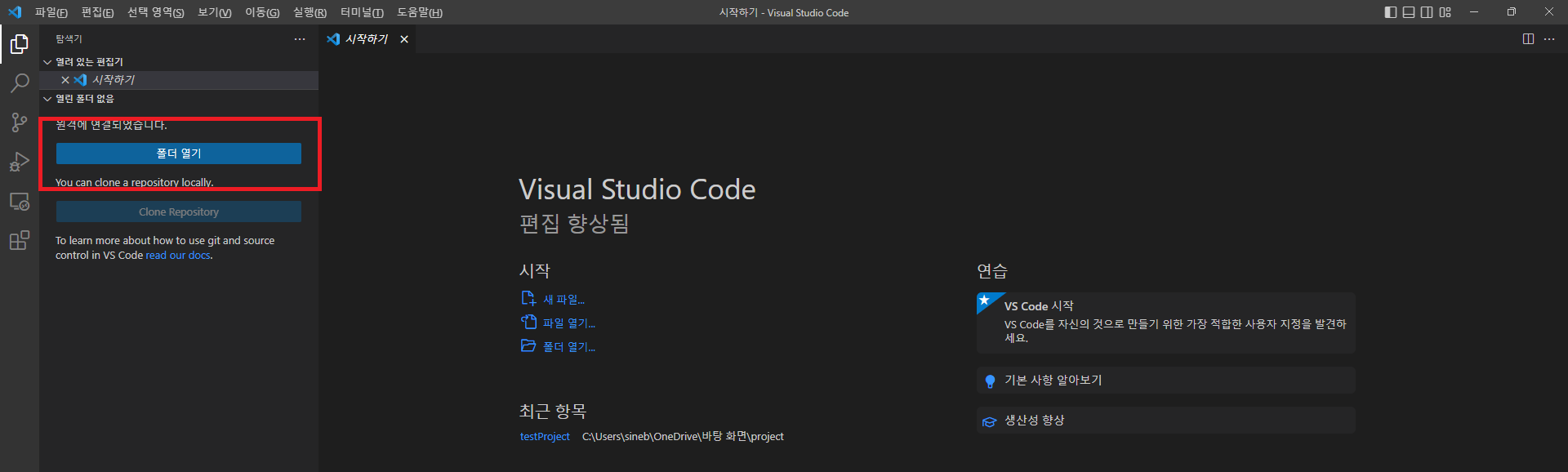Open recent project testProject

click(x=545, y=437)
